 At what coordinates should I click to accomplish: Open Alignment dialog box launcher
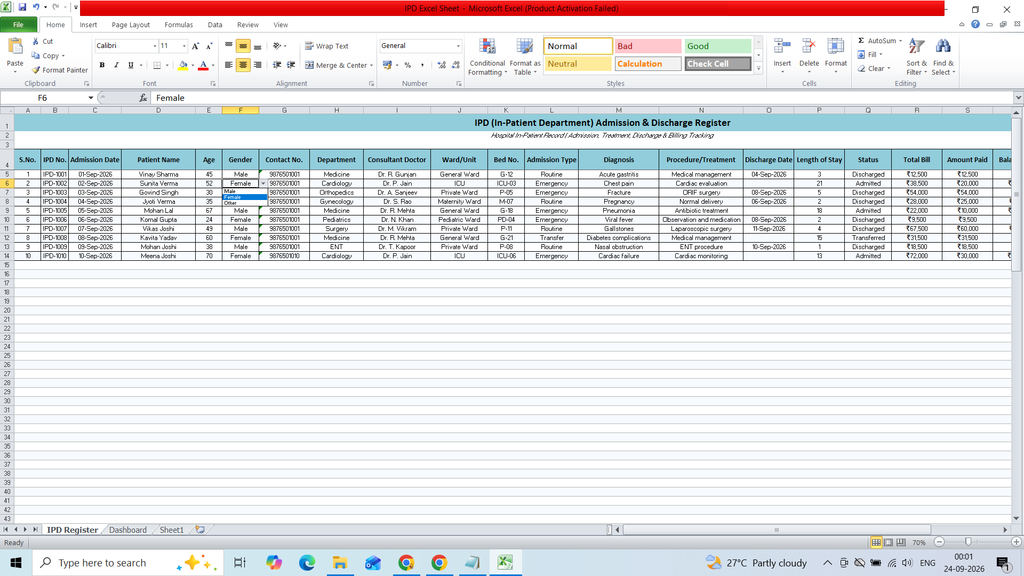[371, 84]
